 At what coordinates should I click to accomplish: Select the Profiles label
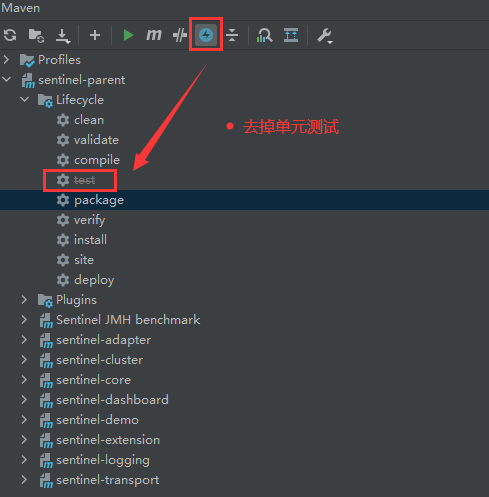[59, 60]
